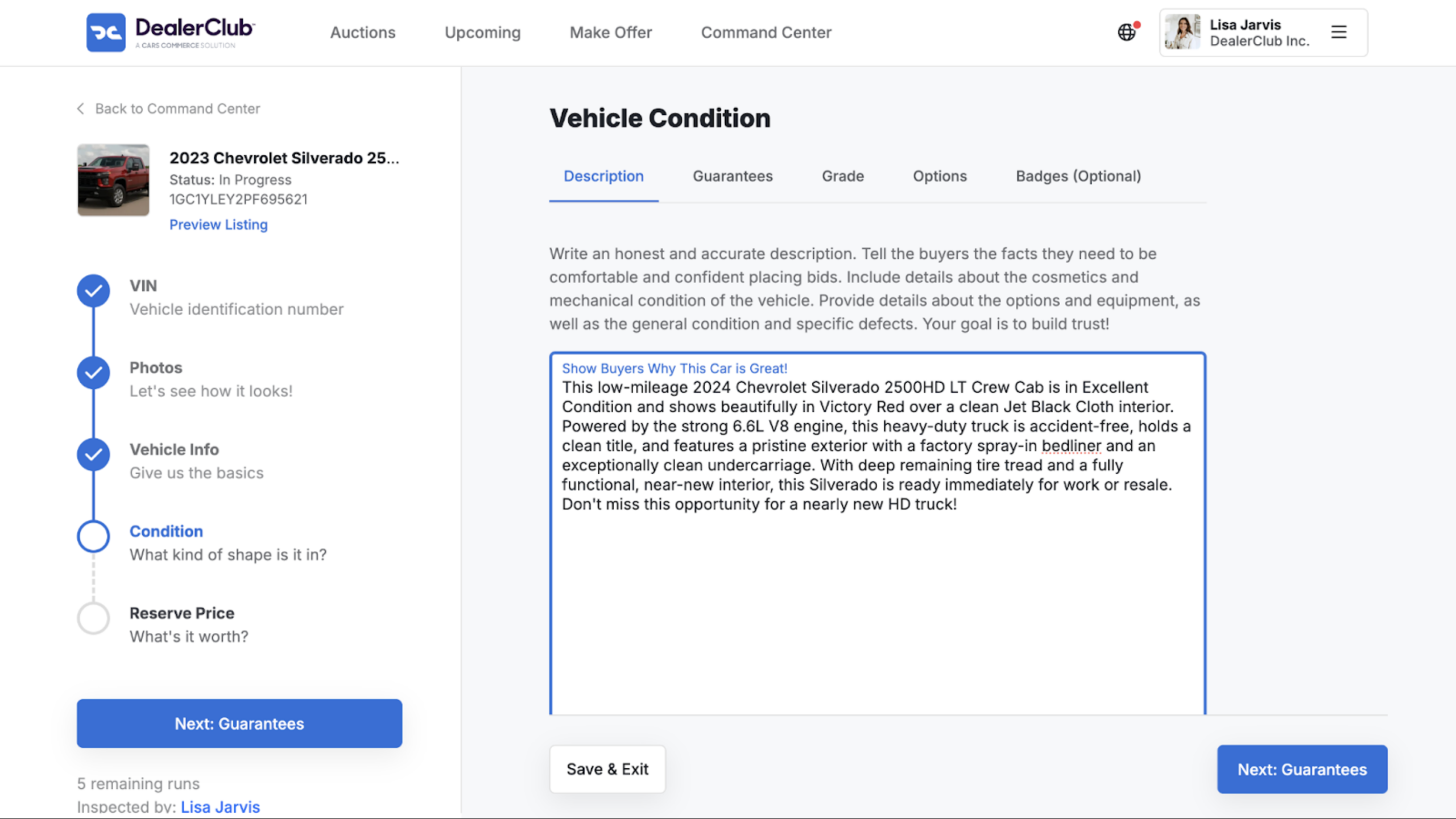
Task: Click the back chevron arrow icon
Action: (81, 109)
